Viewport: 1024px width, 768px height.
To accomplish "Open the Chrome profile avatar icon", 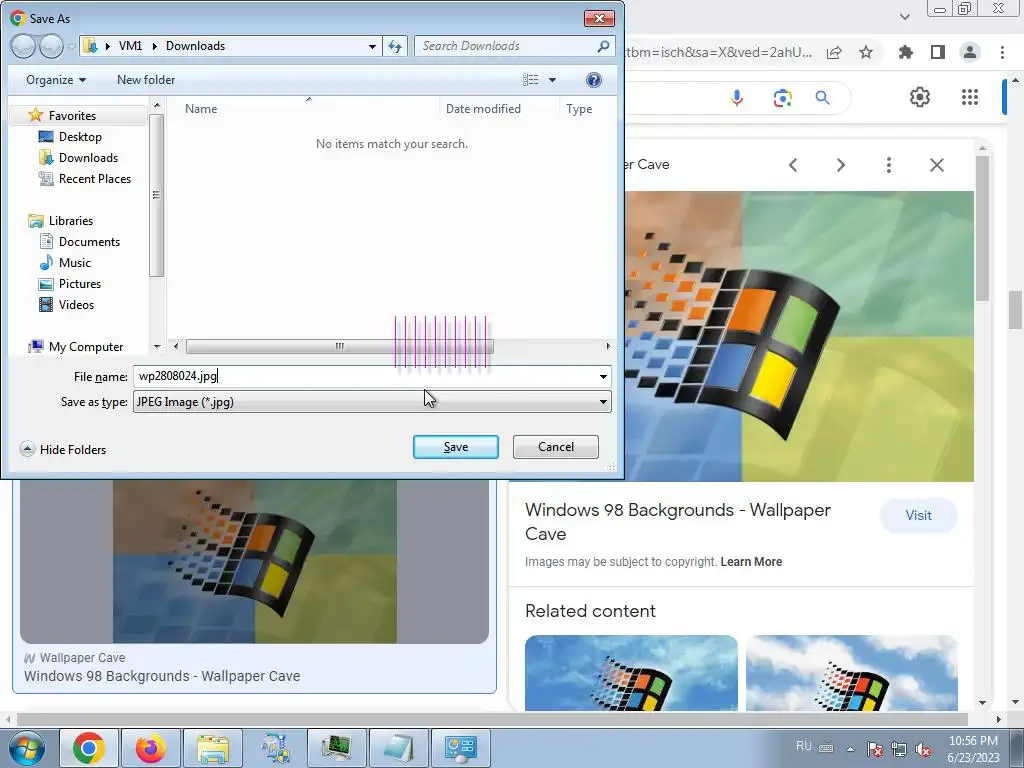I will 970,52.
